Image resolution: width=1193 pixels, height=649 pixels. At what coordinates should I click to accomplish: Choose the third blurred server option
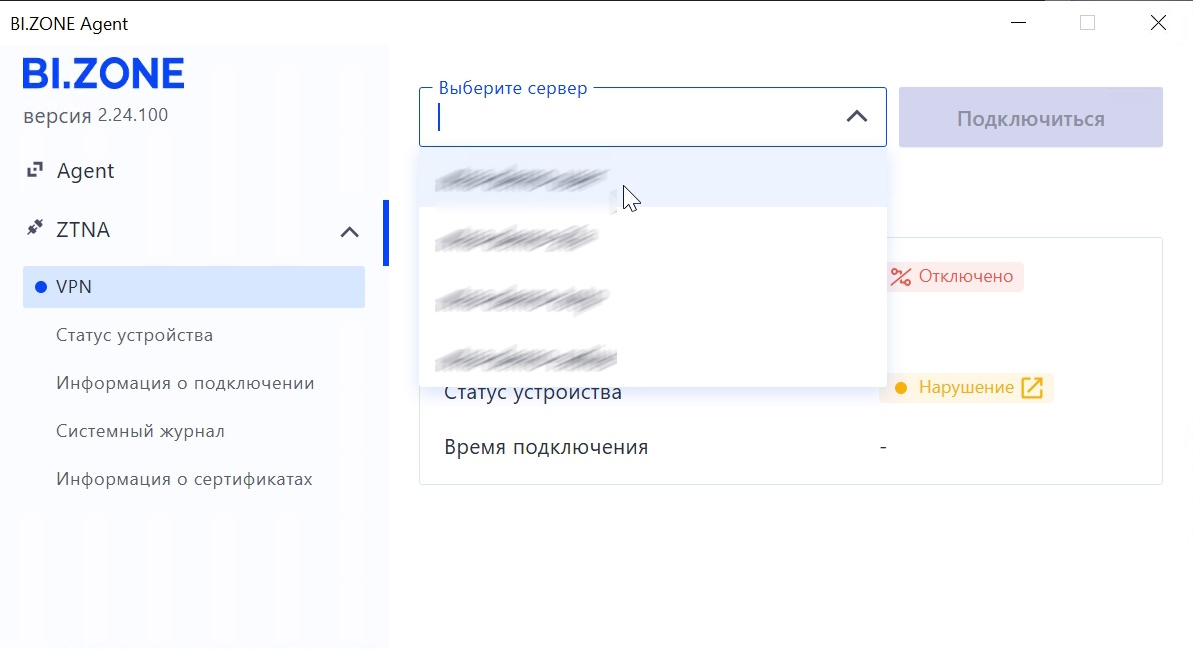point(653,298)
